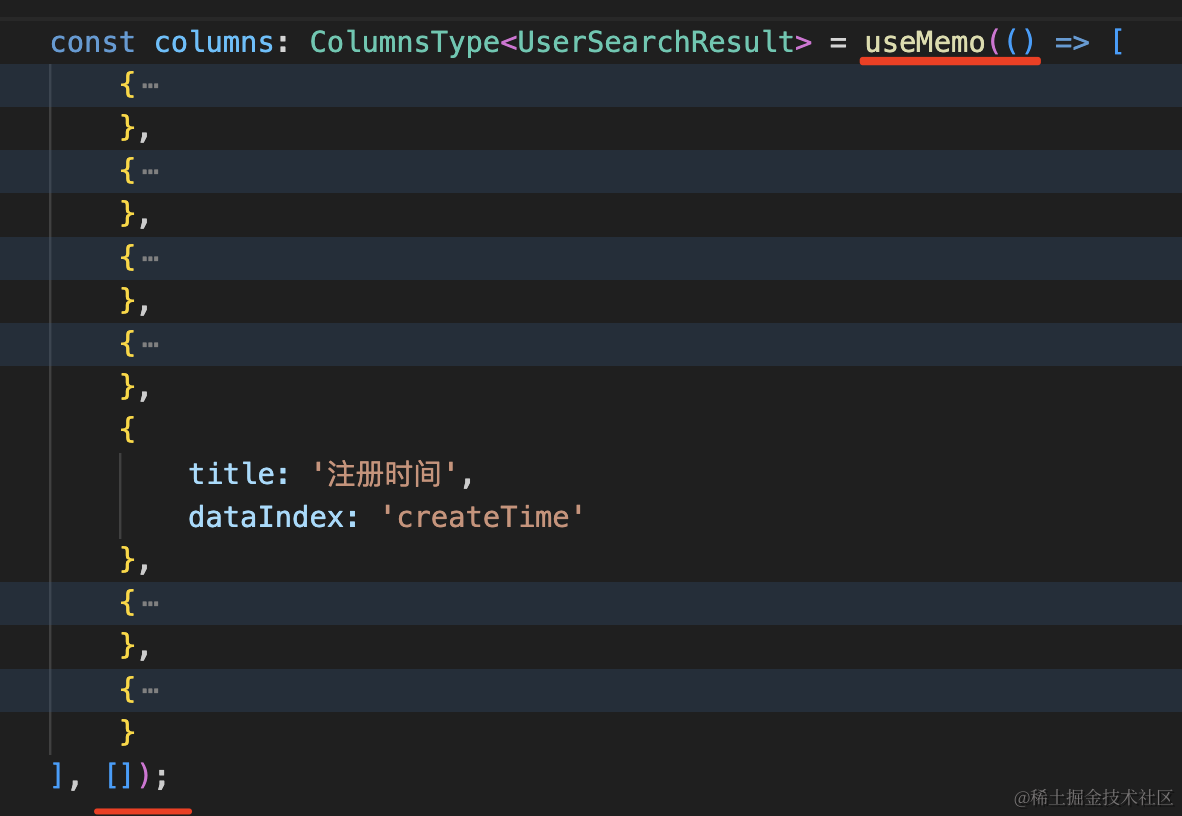
Task: Expand the second folded object's ellipsis marker
Action: [150, 172]
